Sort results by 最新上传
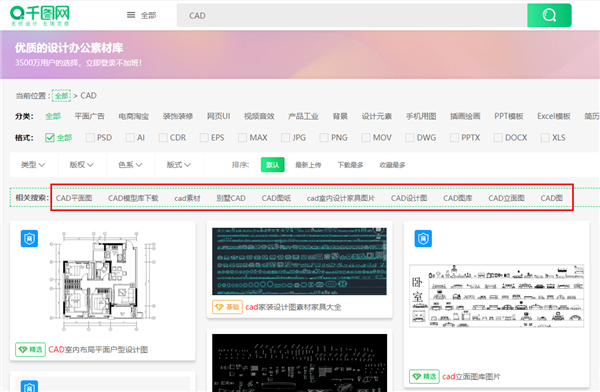This screenshot has width=600, height=392. [x=308, y=165]
